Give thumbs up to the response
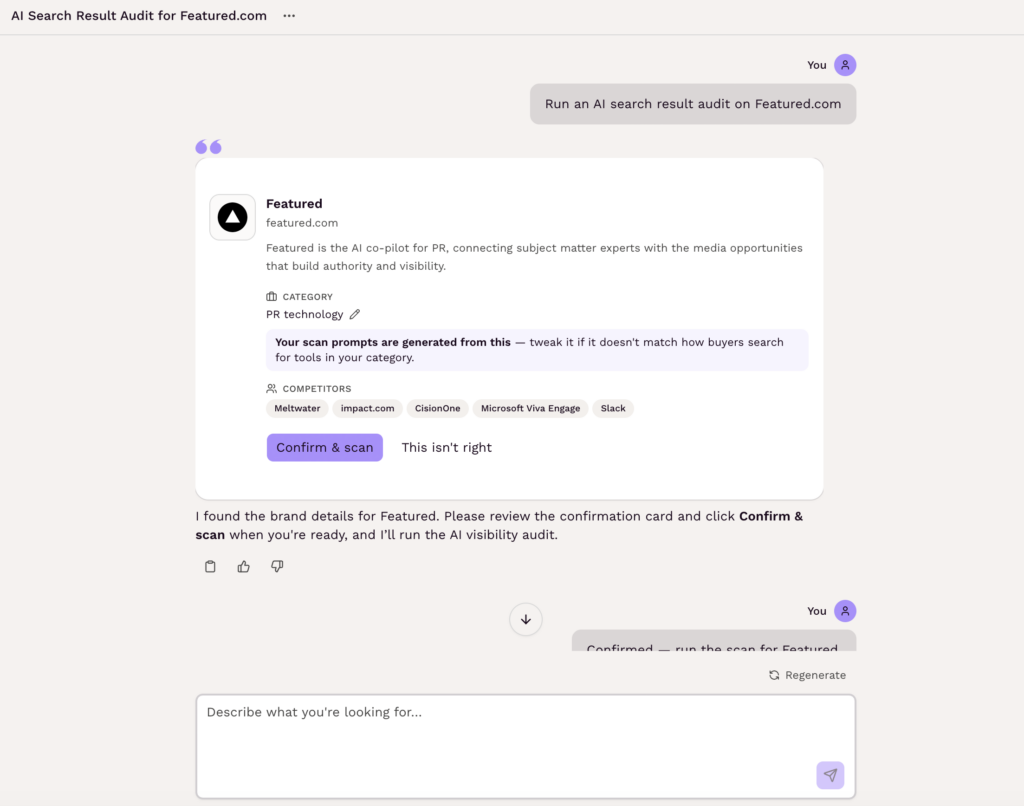Image resolution: width=1024 pixels, height=806 pixels. click(x=244, y=566)
